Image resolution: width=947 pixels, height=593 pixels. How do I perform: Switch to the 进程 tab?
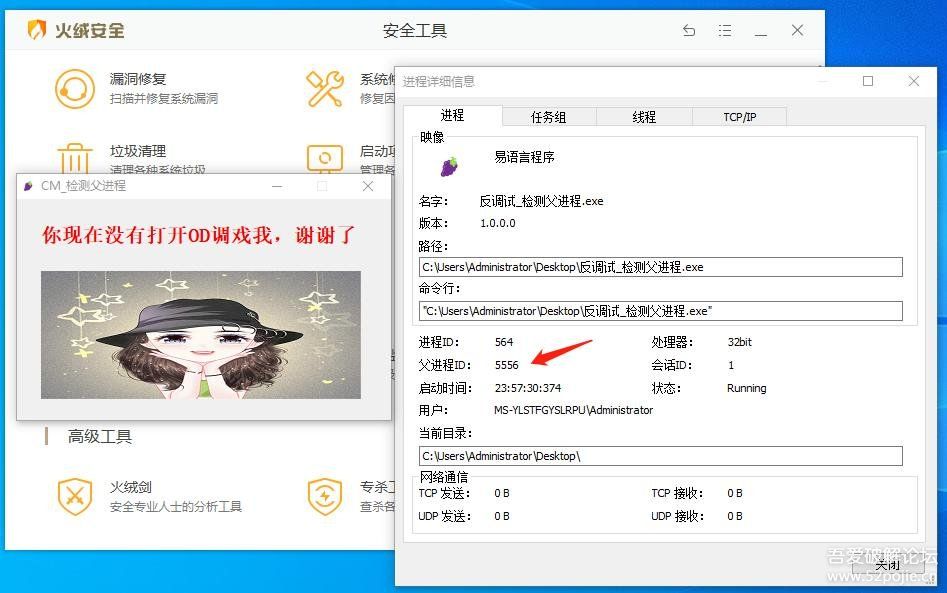pyautogui.click(x=452, y=116)
